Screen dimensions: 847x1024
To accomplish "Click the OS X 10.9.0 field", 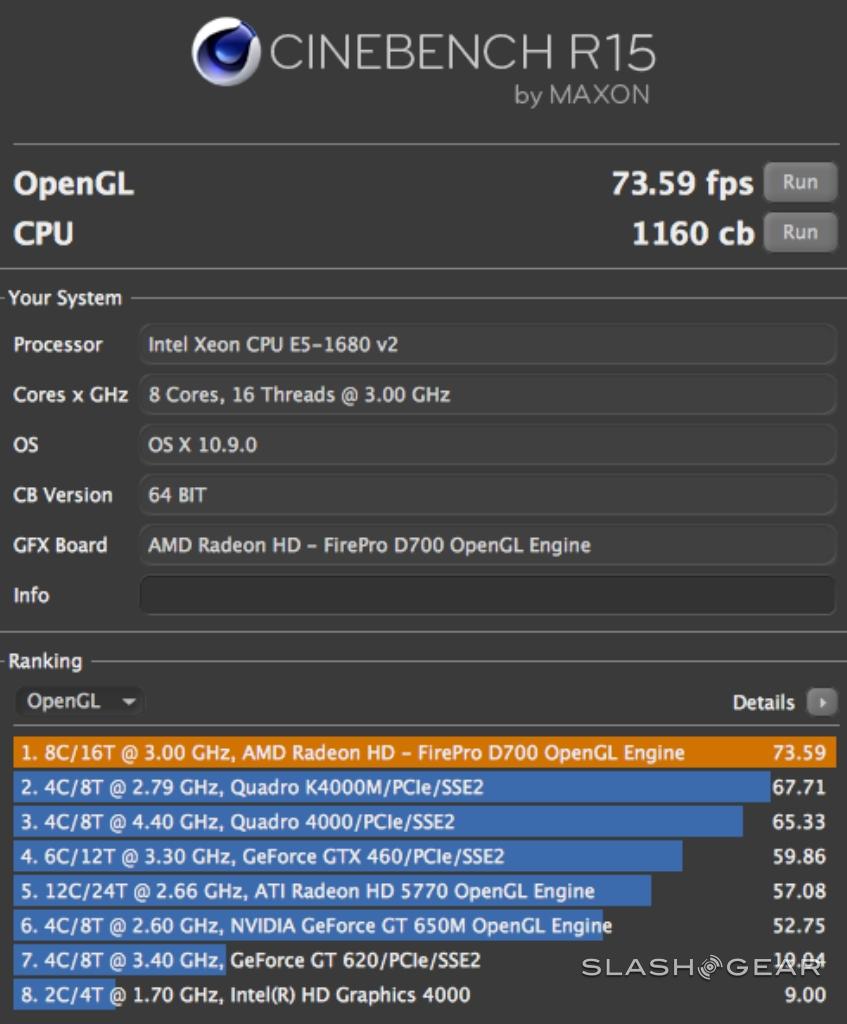I will tap(487, 445).
